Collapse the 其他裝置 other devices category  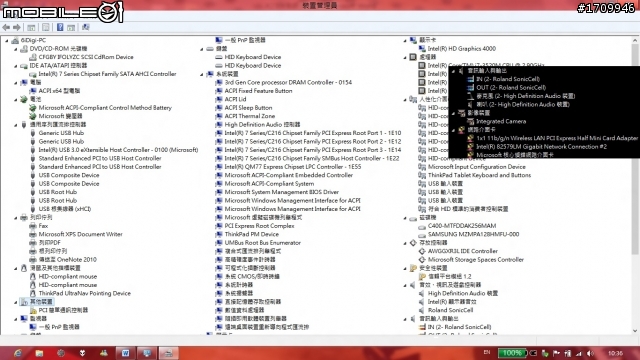[16, 302]
